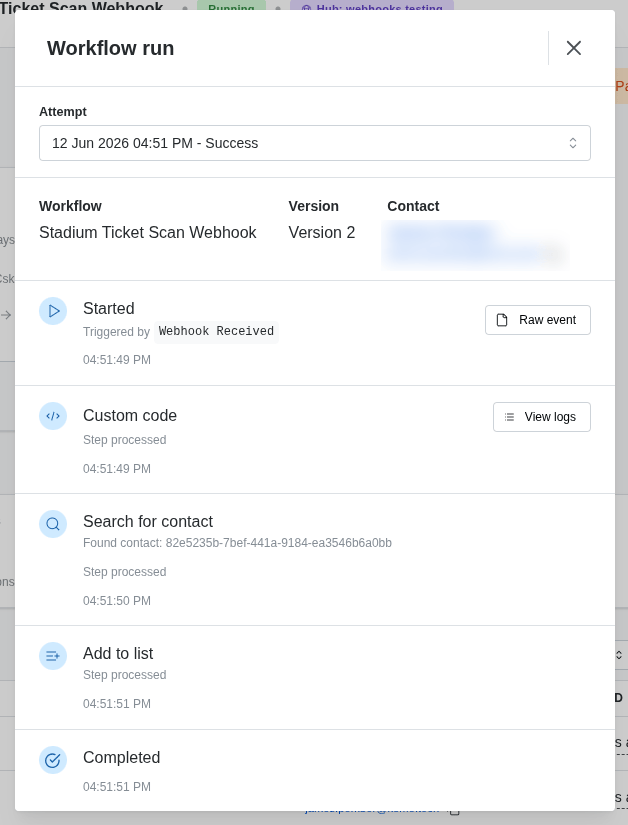
Task: Click the Running status badge behind dialog
Action: [231, 7]
